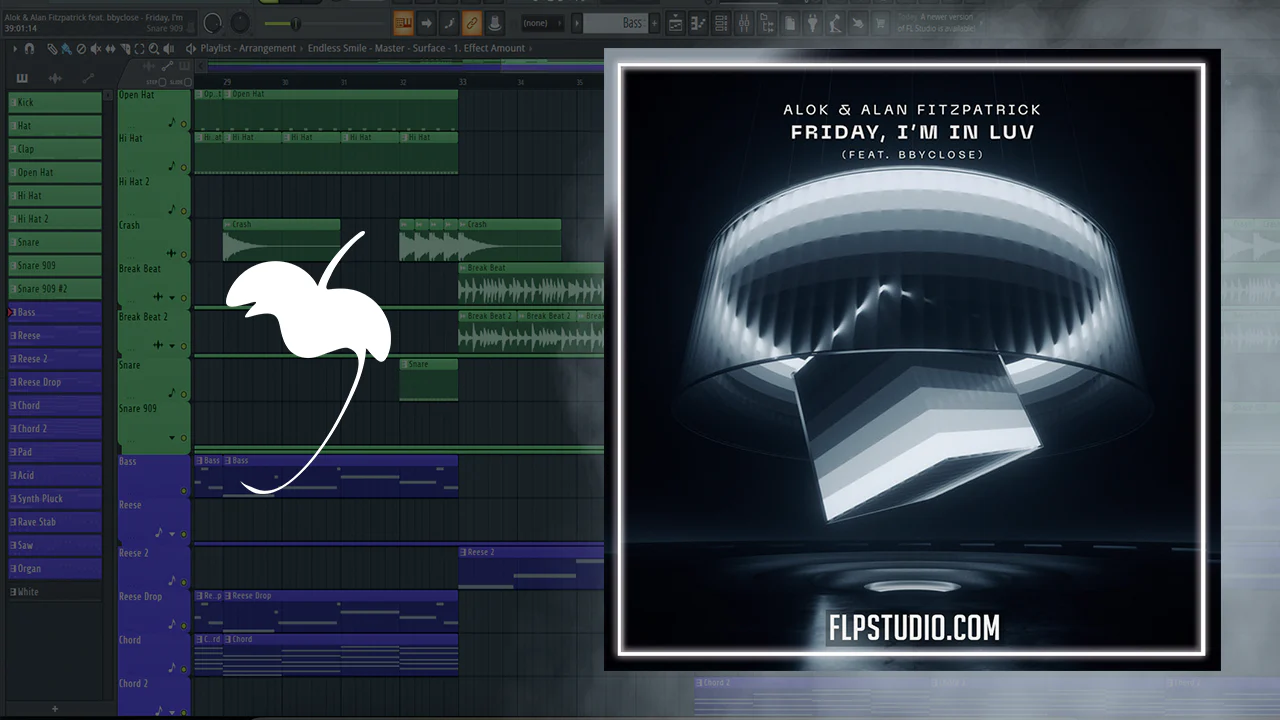Expand the Reese track arrow
This screenshot has width=1280, height=720.
point(172,534)
